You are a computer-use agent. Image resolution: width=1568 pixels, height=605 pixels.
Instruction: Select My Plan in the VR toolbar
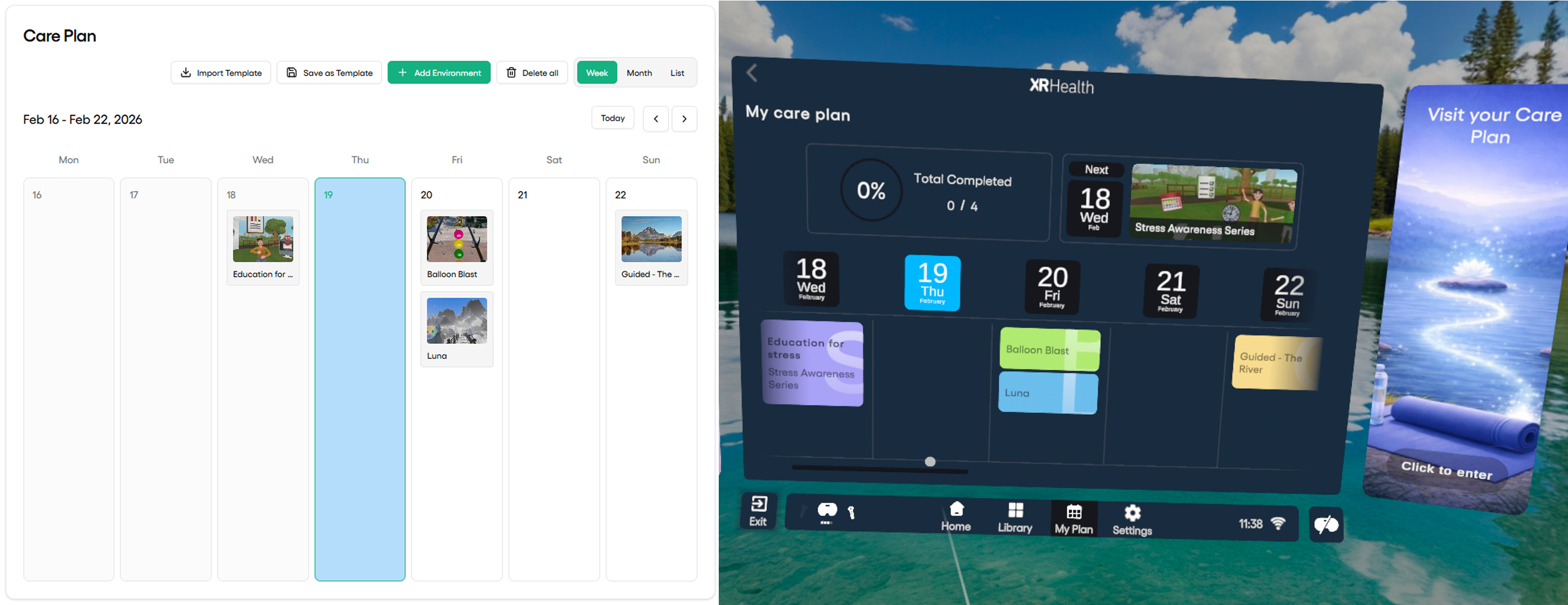[x=1074, y=519]
